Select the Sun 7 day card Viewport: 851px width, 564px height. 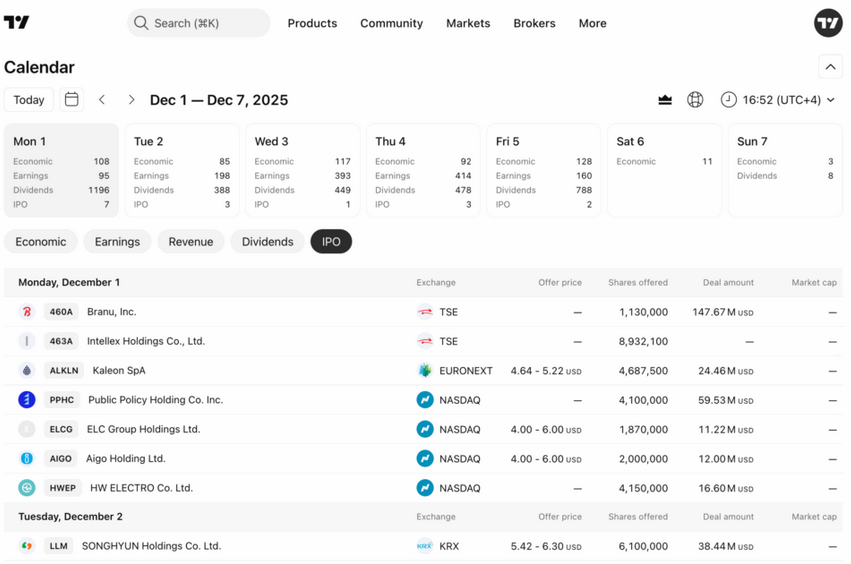tap(785, 170)
